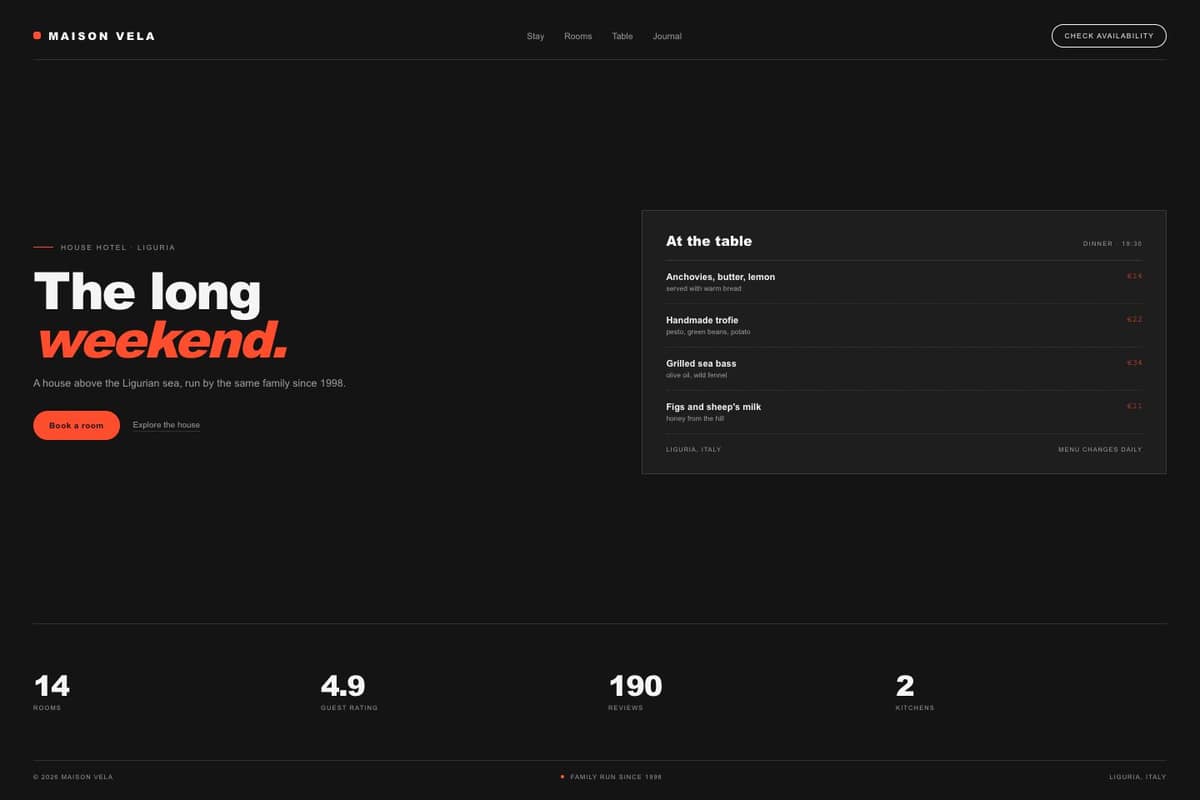Follow the Explore the house link
Image resolution: width=1200 pixels, height=800 pixels.
click(166, 425)
